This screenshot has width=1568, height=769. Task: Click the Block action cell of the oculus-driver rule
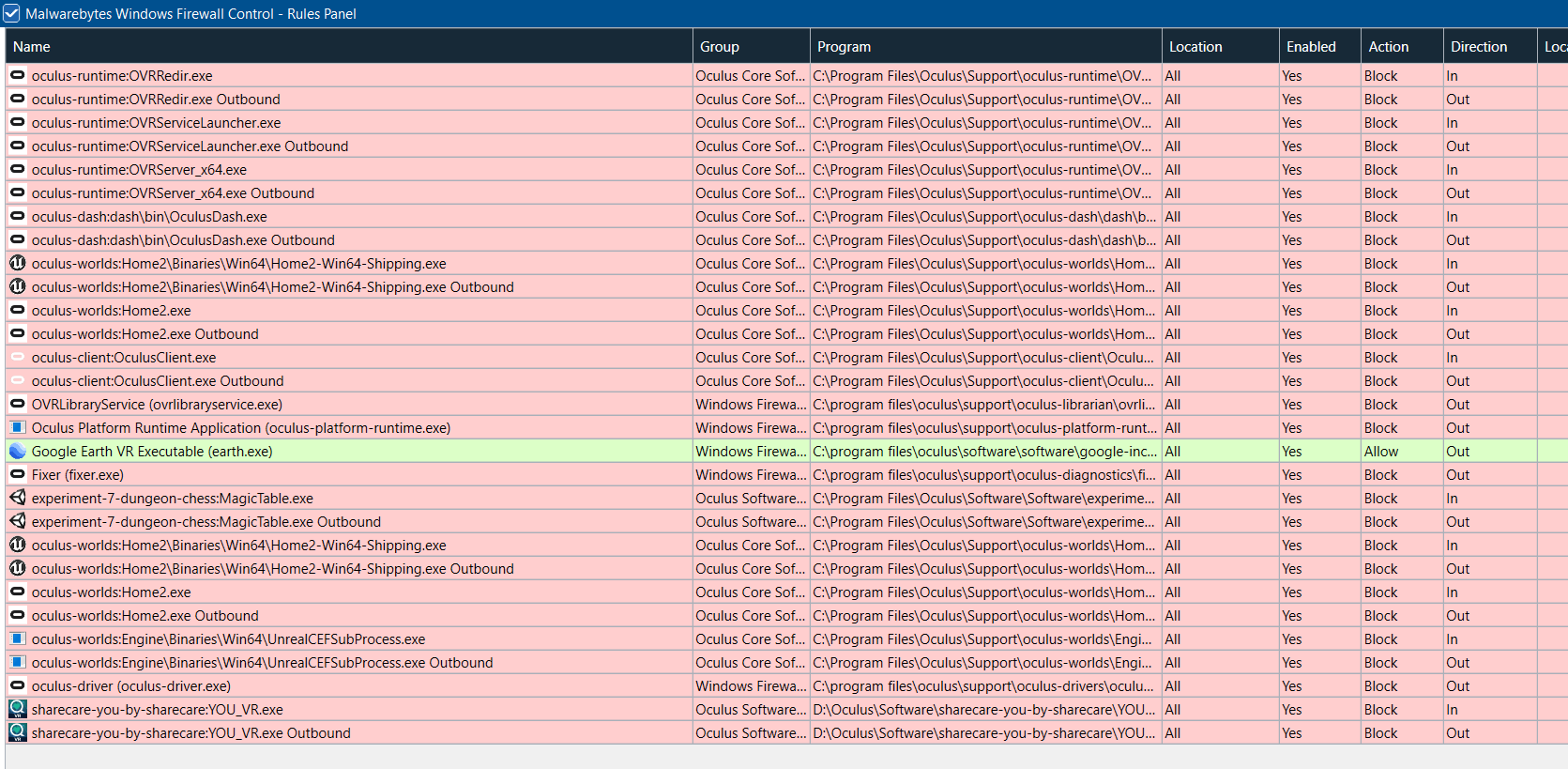(x=1402, y=686)
